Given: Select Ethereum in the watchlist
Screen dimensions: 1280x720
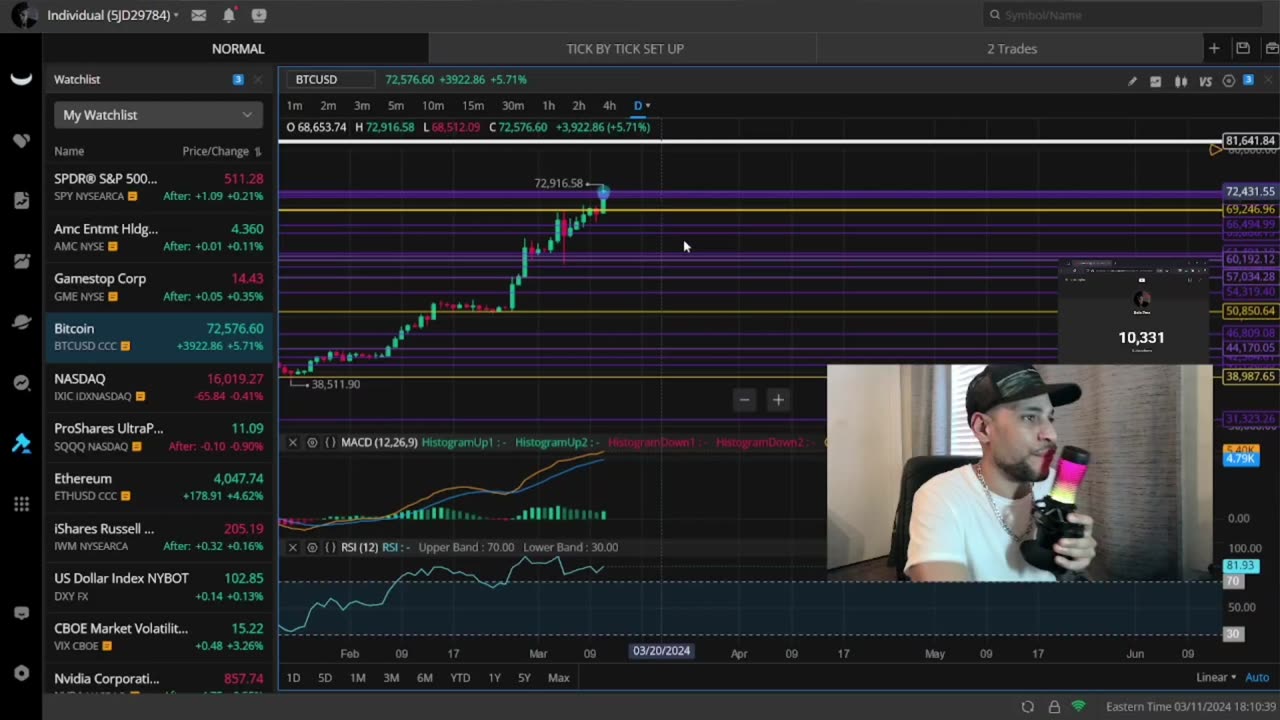Looking at the screenshot, I should point(158,487).
